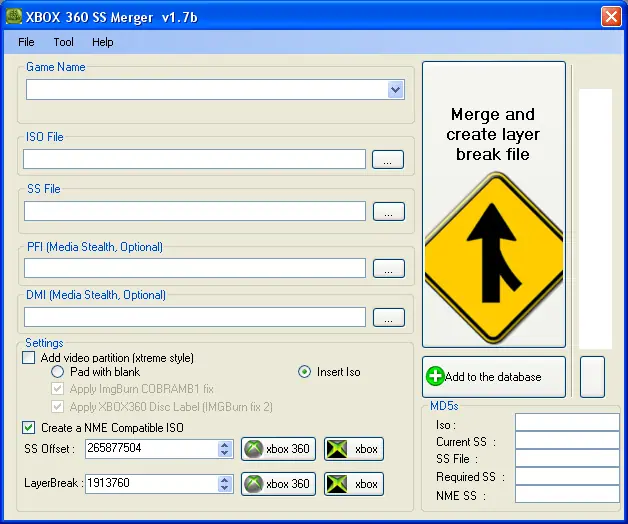The height and width of the screenshot is (524, 628).
Task: Click the SS File path field
Action: [x=195, y=211]
